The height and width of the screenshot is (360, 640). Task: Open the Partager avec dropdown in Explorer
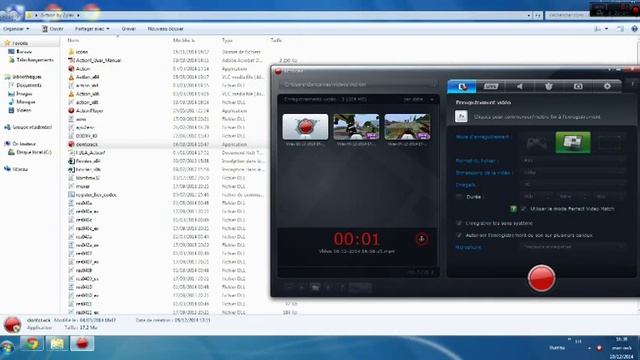(92, 29)
